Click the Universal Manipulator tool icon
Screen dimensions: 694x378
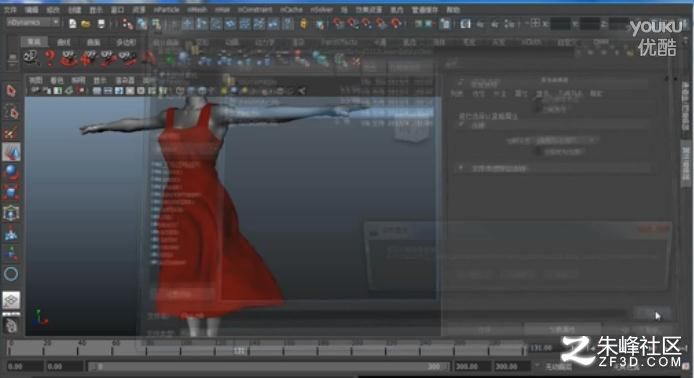click(x=11, y=213)
